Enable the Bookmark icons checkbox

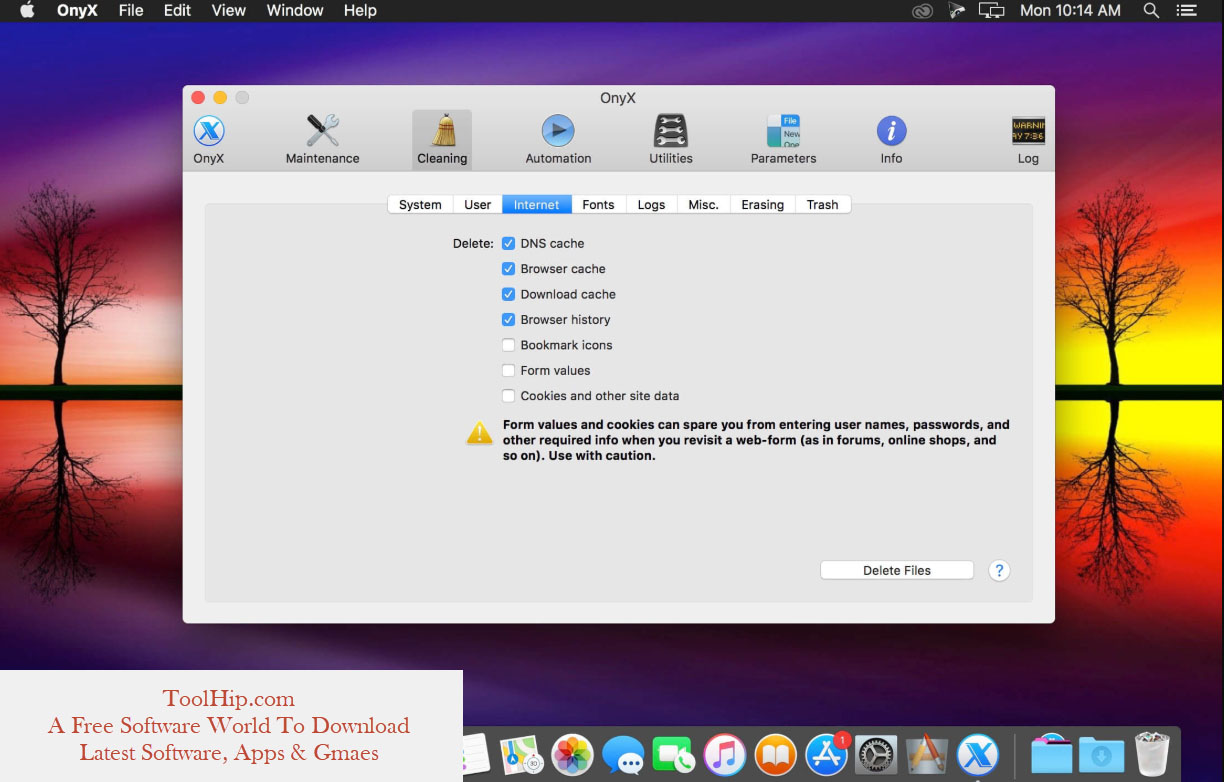(509, 345)
